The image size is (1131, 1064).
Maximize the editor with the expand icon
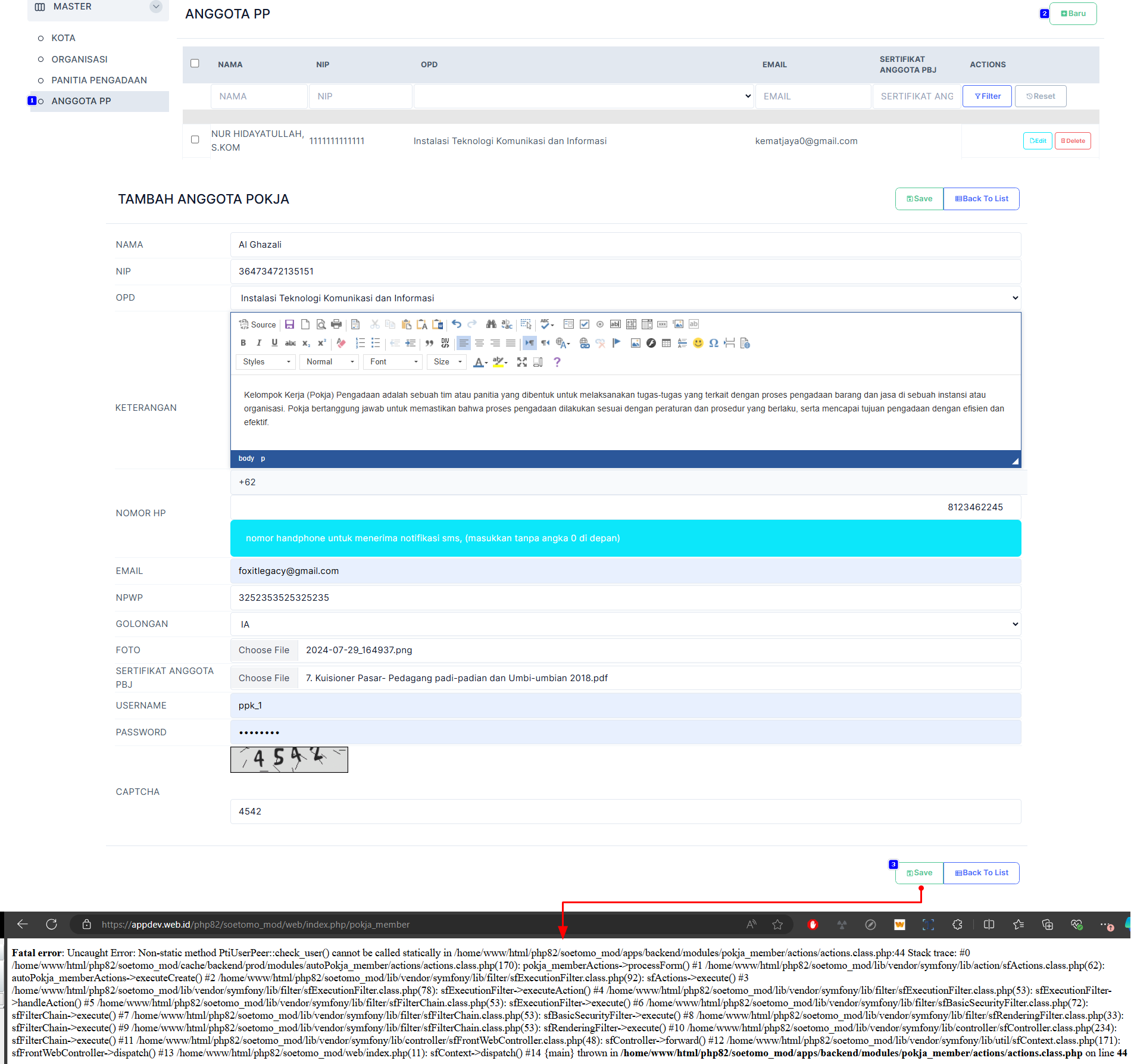point(522,362)
